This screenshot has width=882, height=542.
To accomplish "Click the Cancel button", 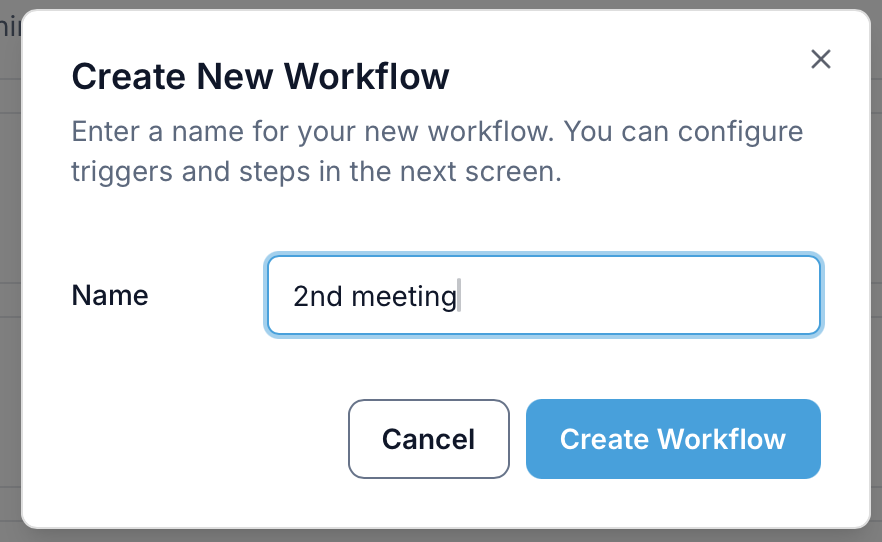I will (428, 439).
